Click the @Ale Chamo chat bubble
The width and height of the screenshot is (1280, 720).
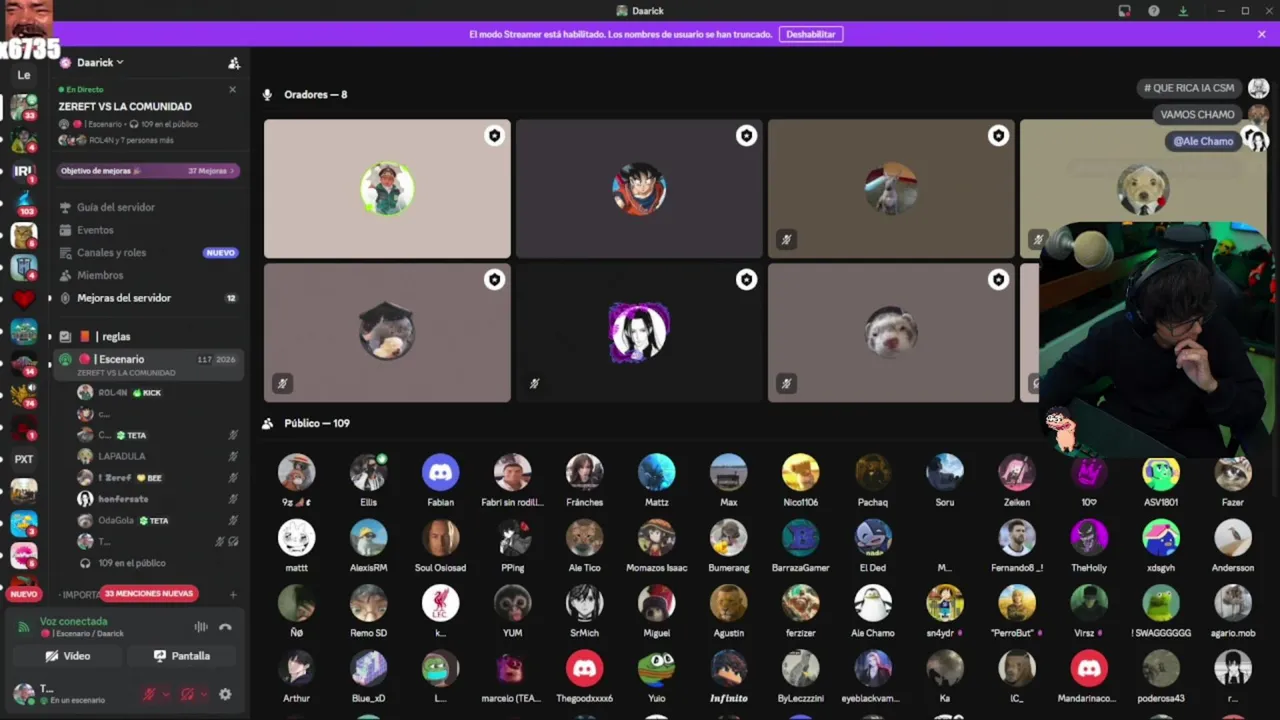[1203, 141]
